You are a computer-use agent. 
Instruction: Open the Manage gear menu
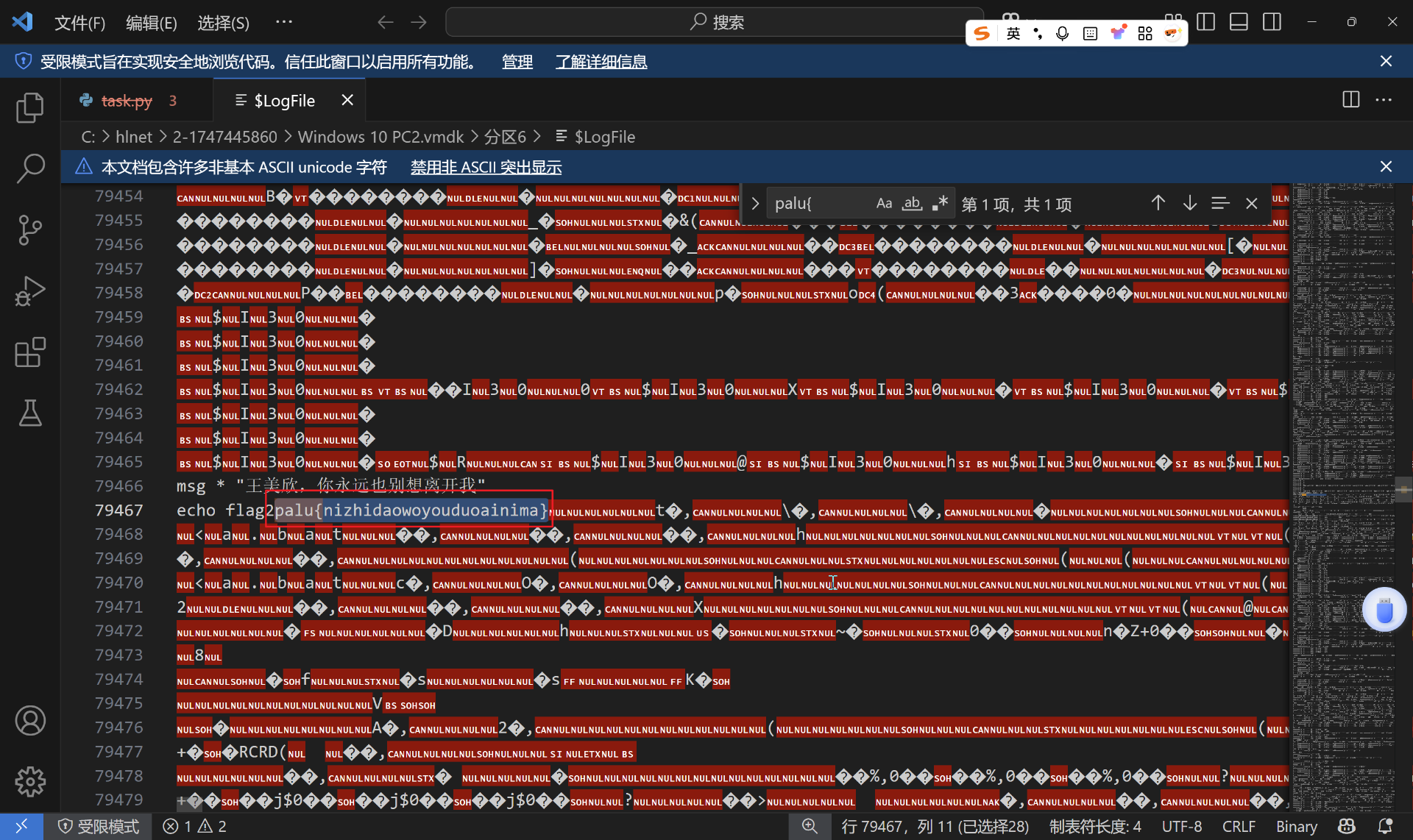pos(30,781)
